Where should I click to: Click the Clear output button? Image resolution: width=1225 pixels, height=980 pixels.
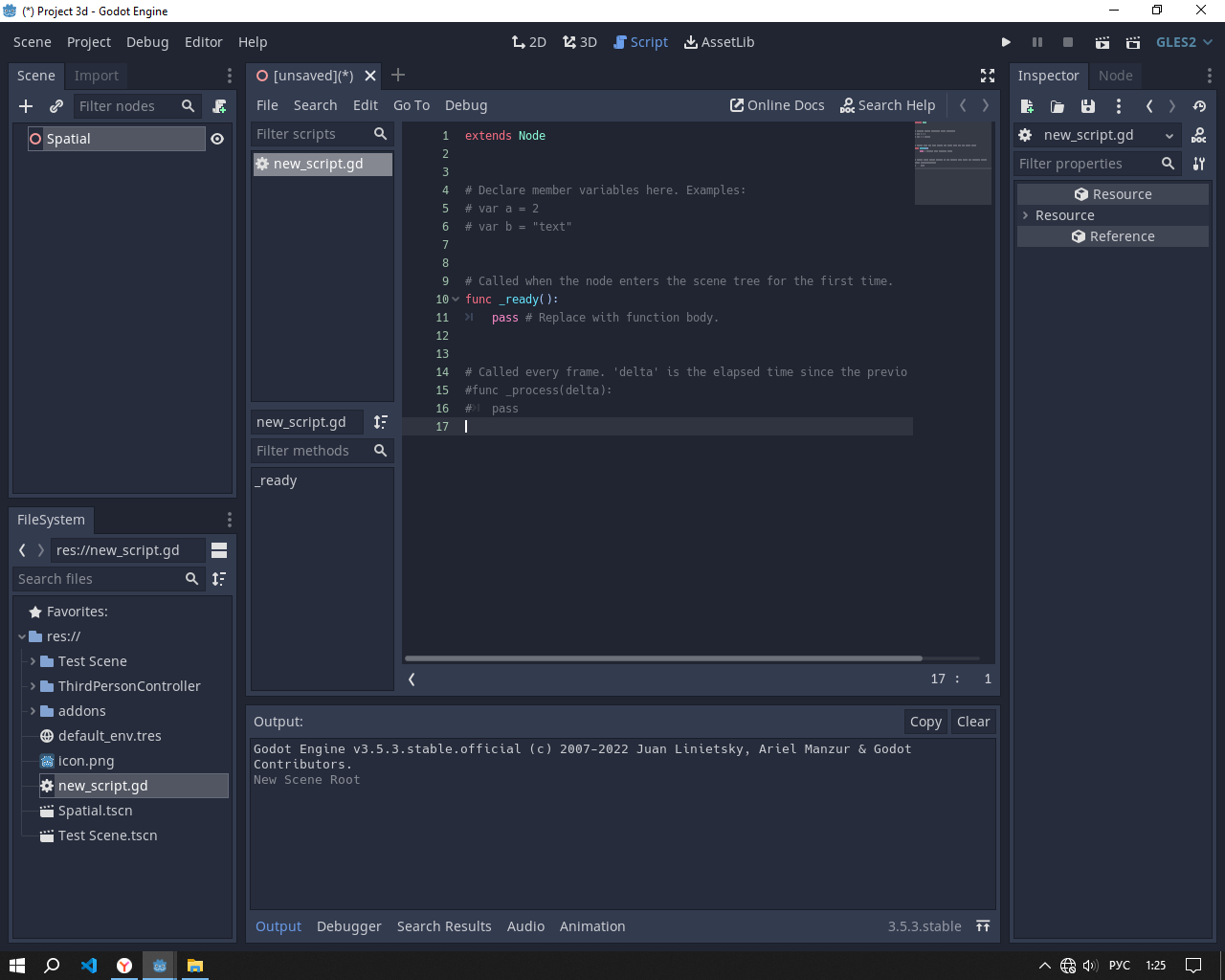[x=973, y=722]
